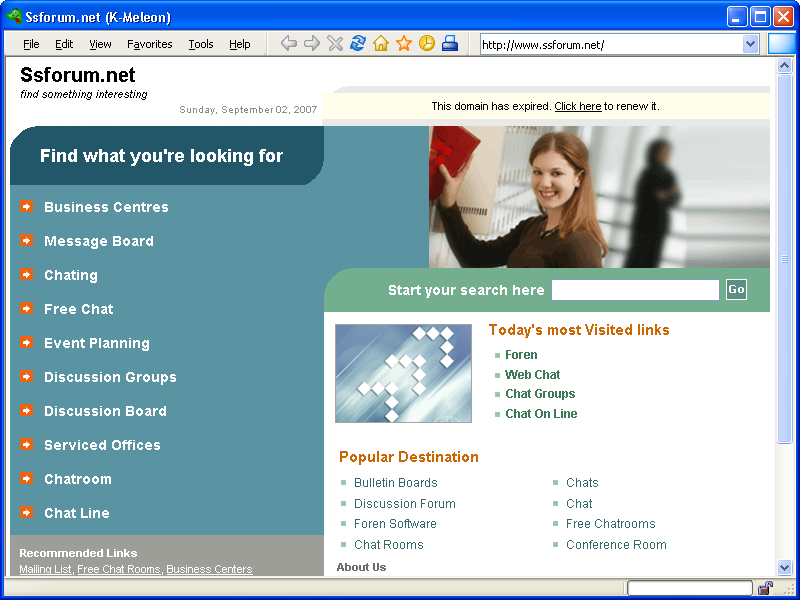Screen dimensions: 800x600
Task: Open the Web Chat link
Action: pyautogui.click(x=533, y=374)
